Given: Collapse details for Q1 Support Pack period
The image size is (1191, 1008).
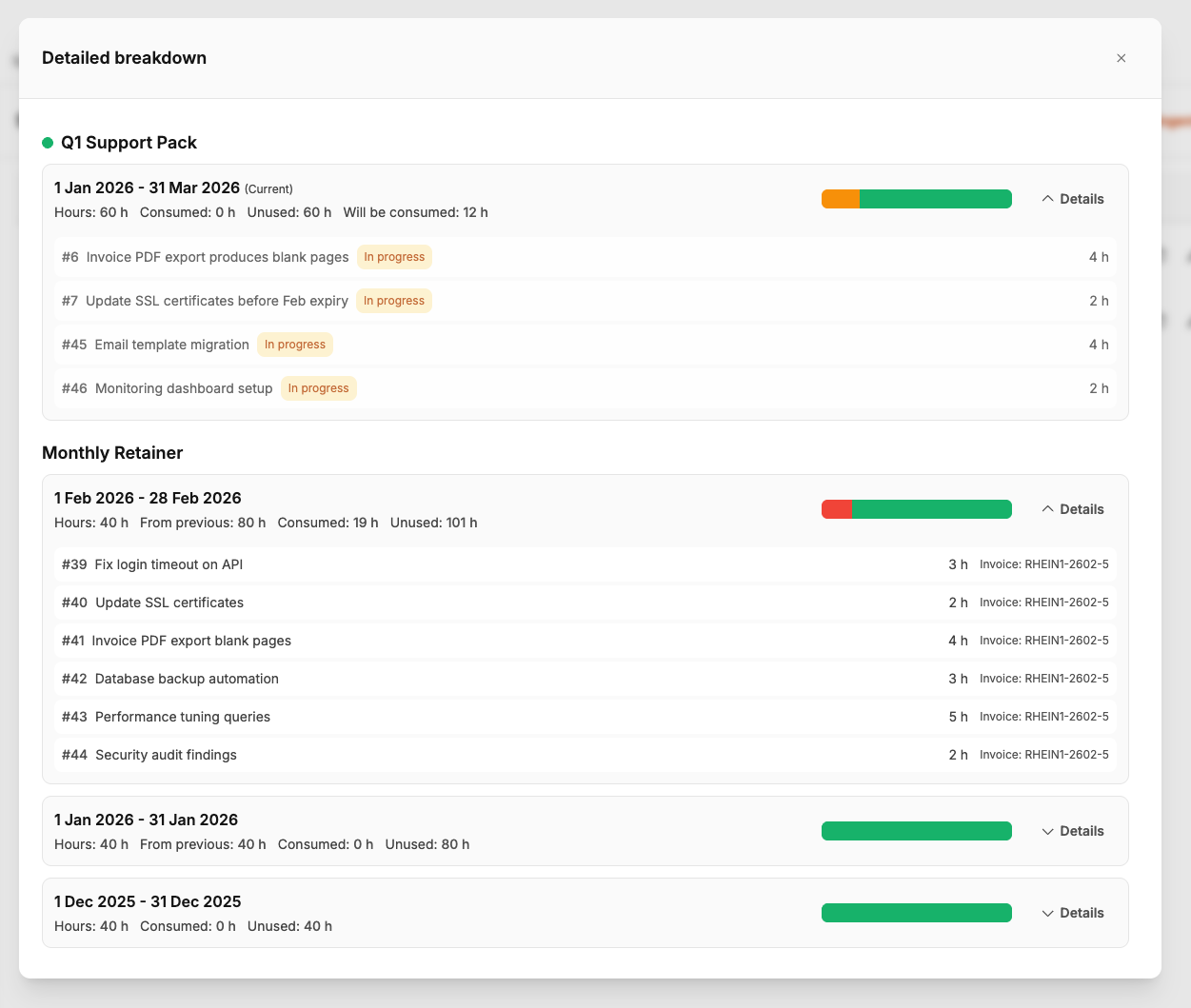Looking at the screenshot, I should coord(1072,199).
